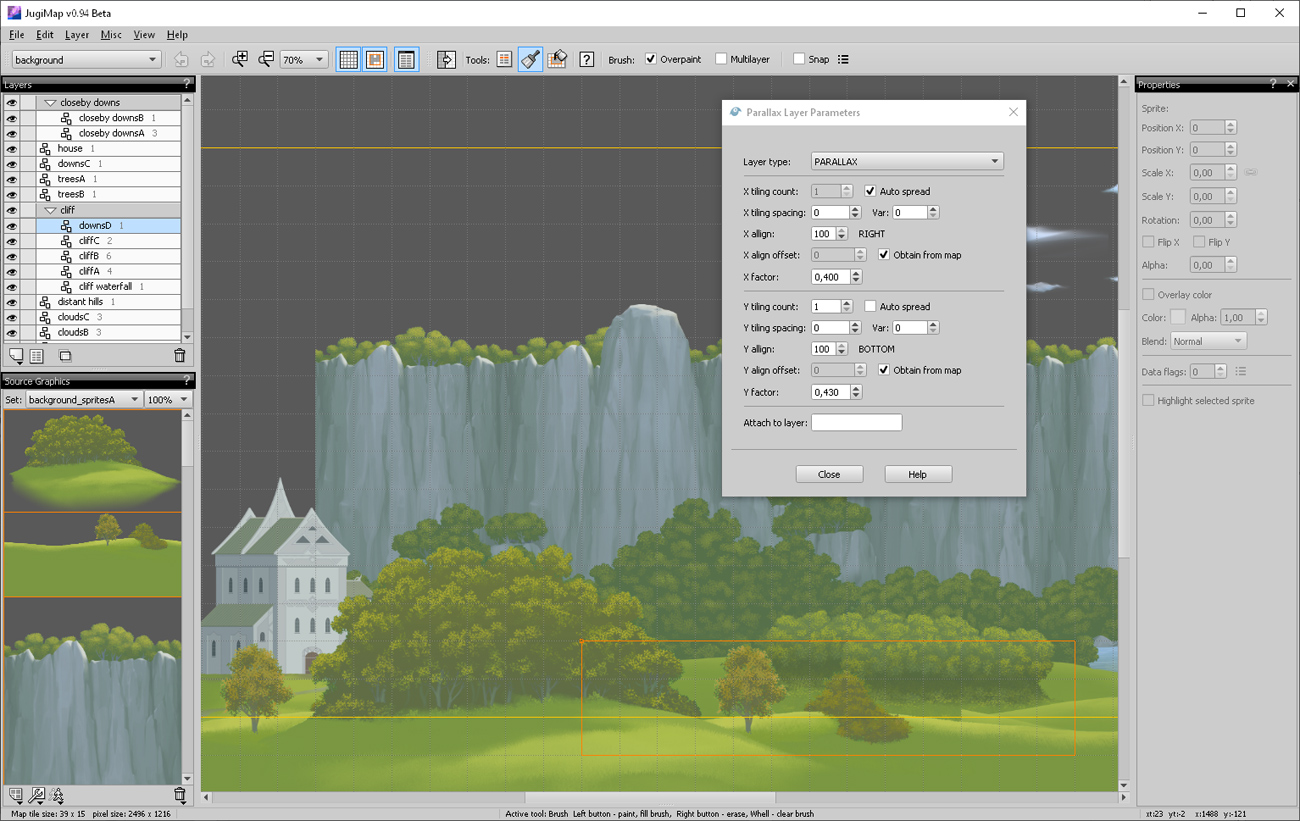Select the fill bucket tool icon
Image resolution: width=1300 pixels, height=821 pixels.
(x=557, y=60)
